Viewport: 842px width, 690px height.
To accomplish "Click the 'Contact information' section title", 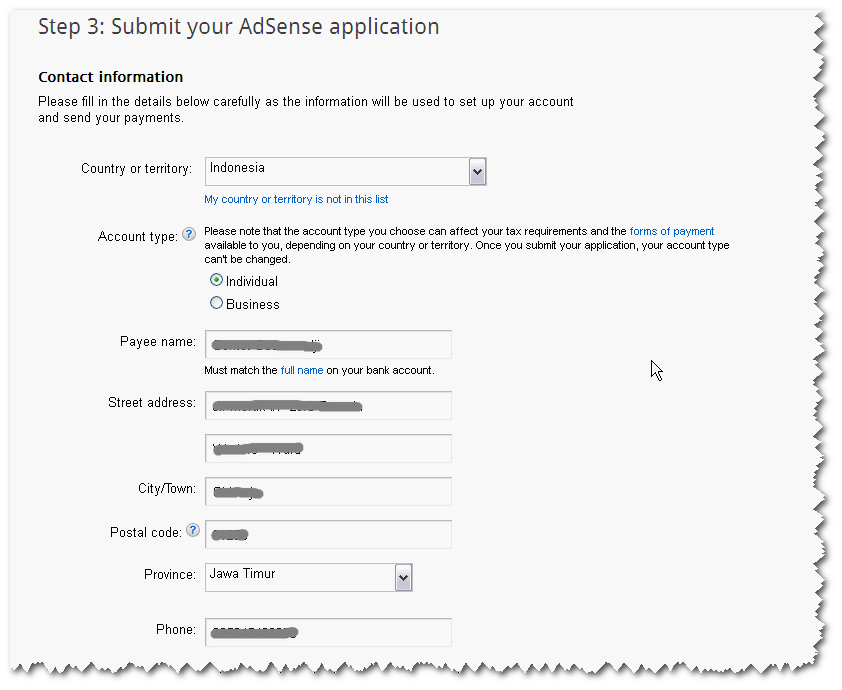I will [110, 77].
